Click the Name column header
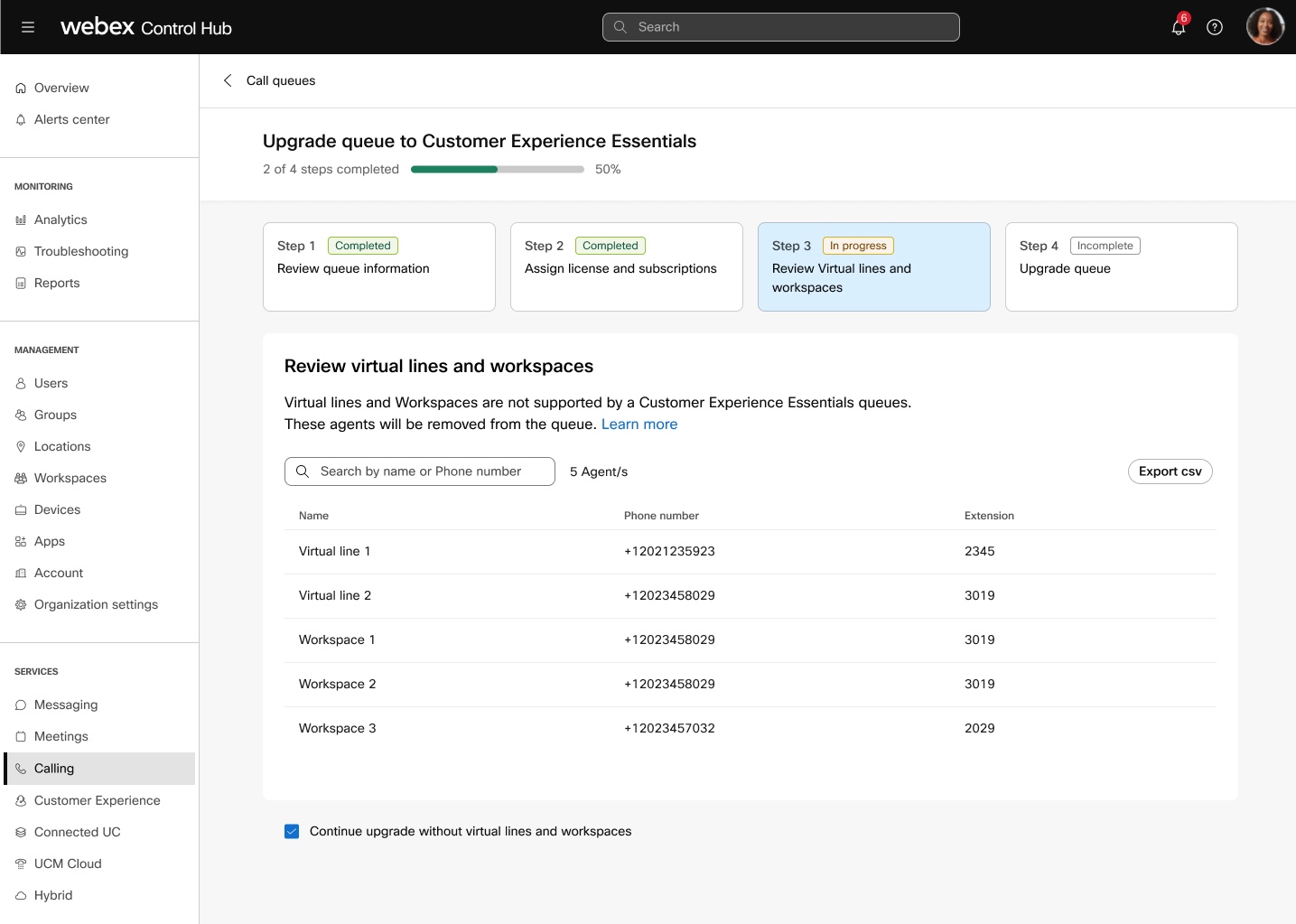This screenshot has height=924, width=1296. point(313,516)
